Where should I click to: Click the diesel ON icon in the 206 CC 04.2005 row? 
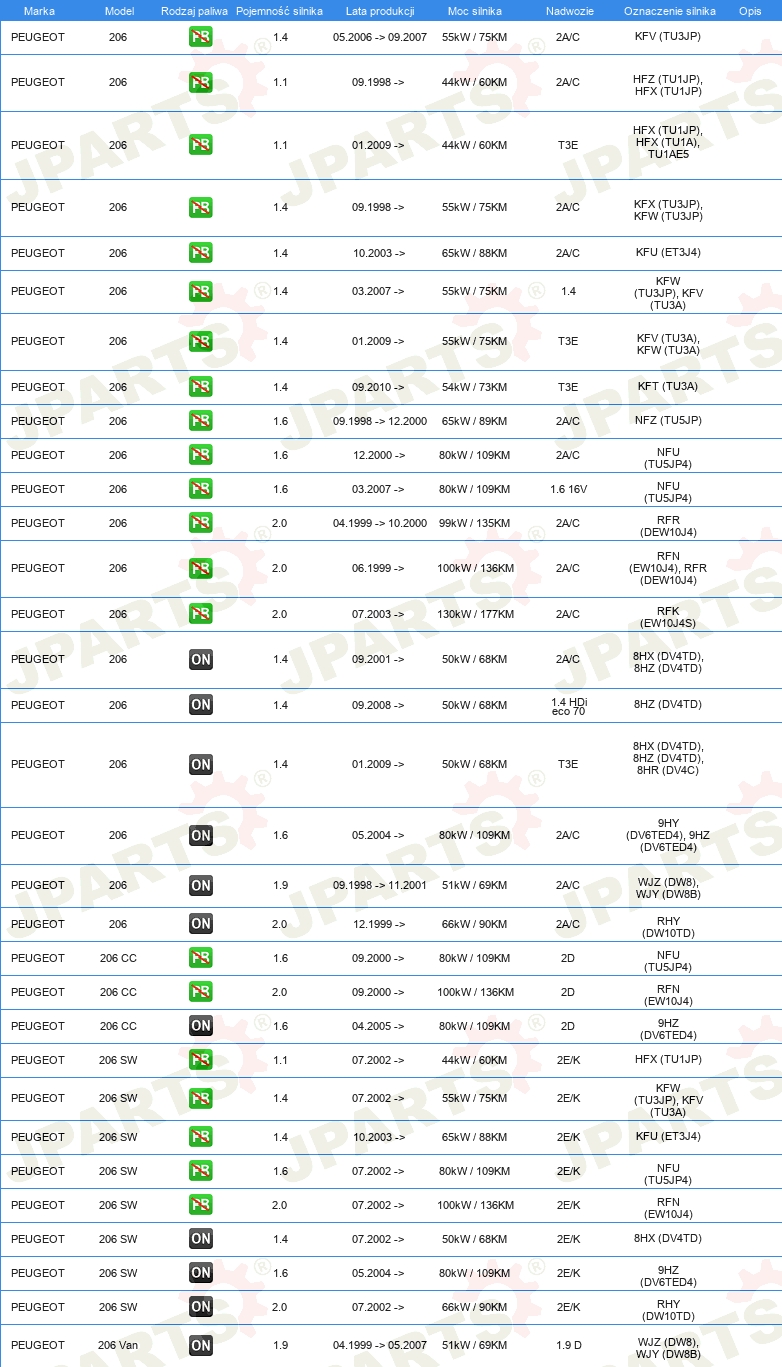[201, 1026]
